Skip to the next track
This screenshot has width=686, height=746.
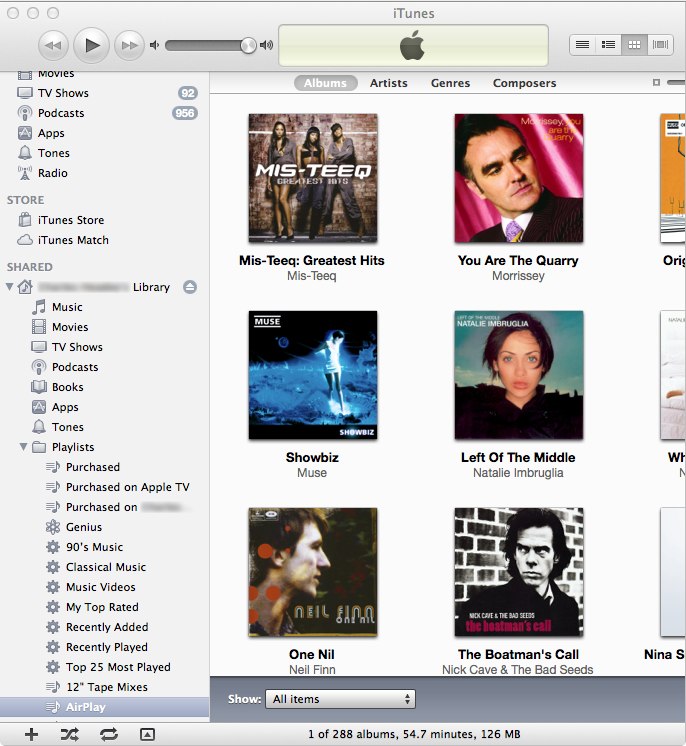coord(129,45)
